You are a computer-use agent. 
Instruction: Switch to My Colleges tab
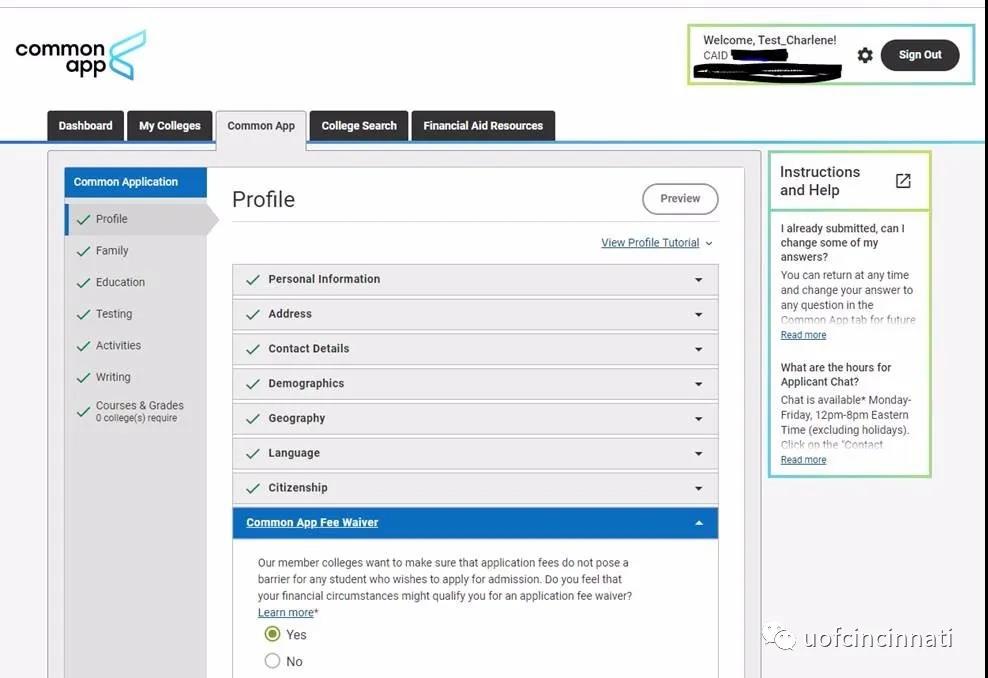point(169,126)
